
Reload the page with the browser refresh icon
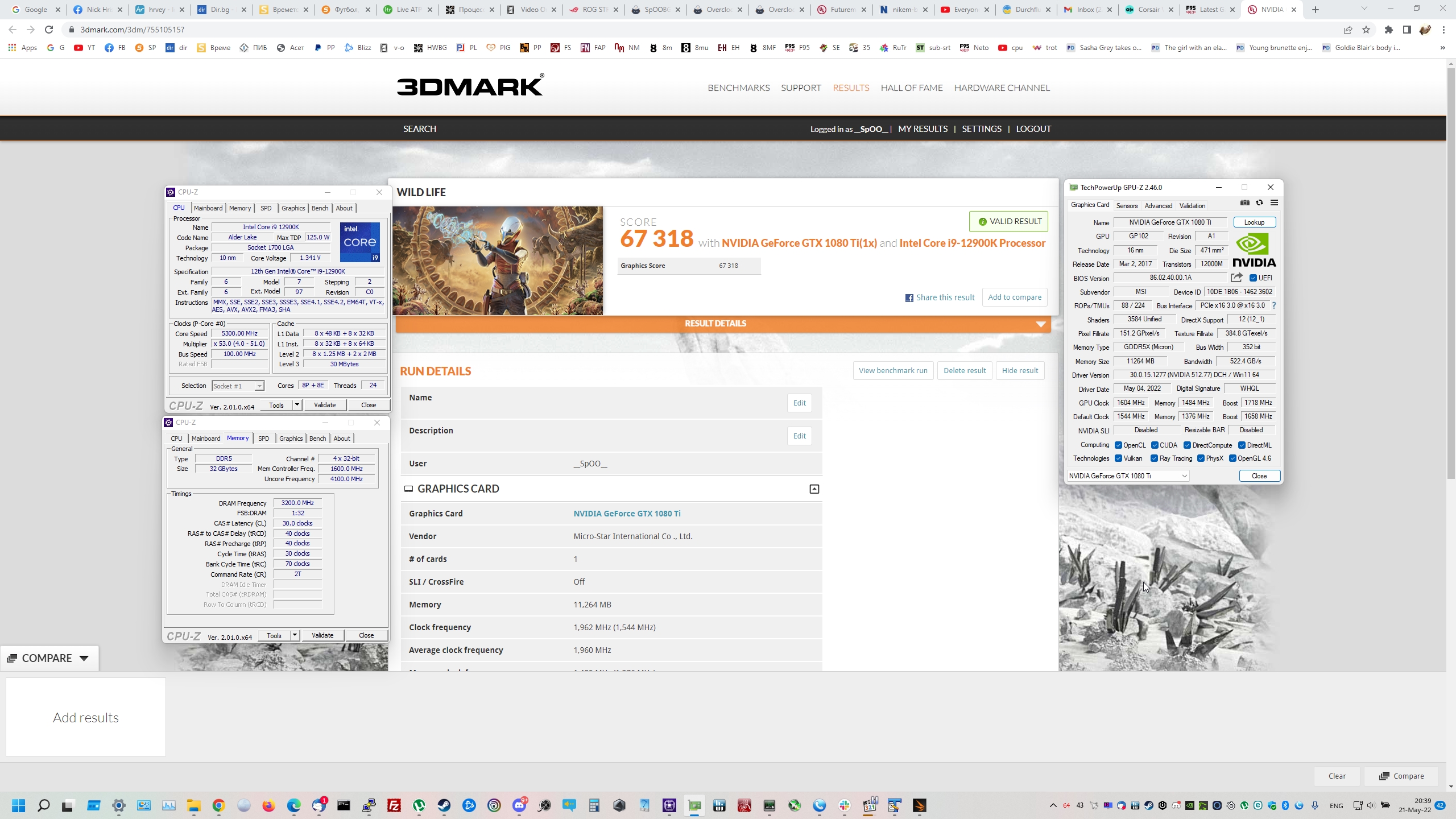coord(49,30)
